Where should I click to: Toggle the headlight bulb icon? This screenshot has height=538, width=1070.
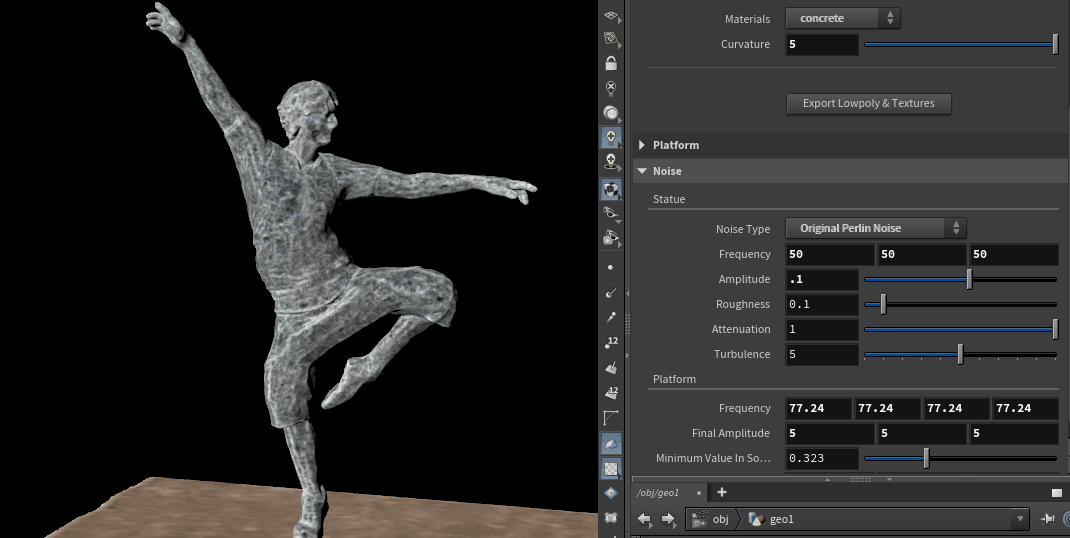611,112
